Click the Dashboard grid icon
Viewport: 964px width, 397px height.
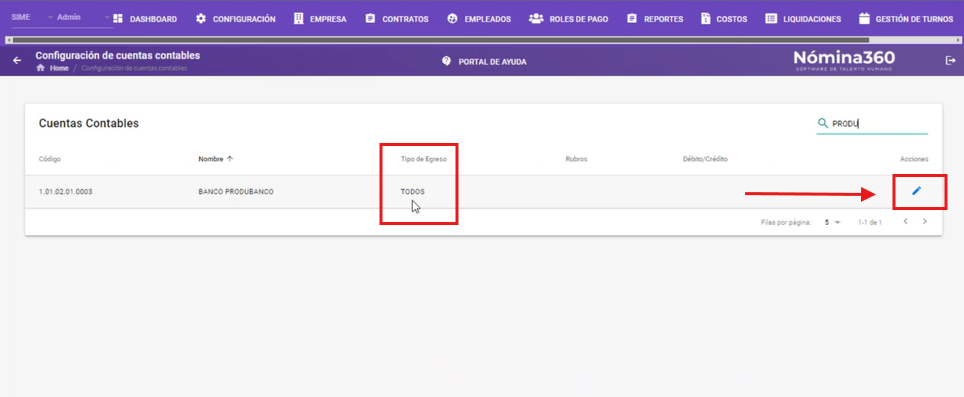118,18
